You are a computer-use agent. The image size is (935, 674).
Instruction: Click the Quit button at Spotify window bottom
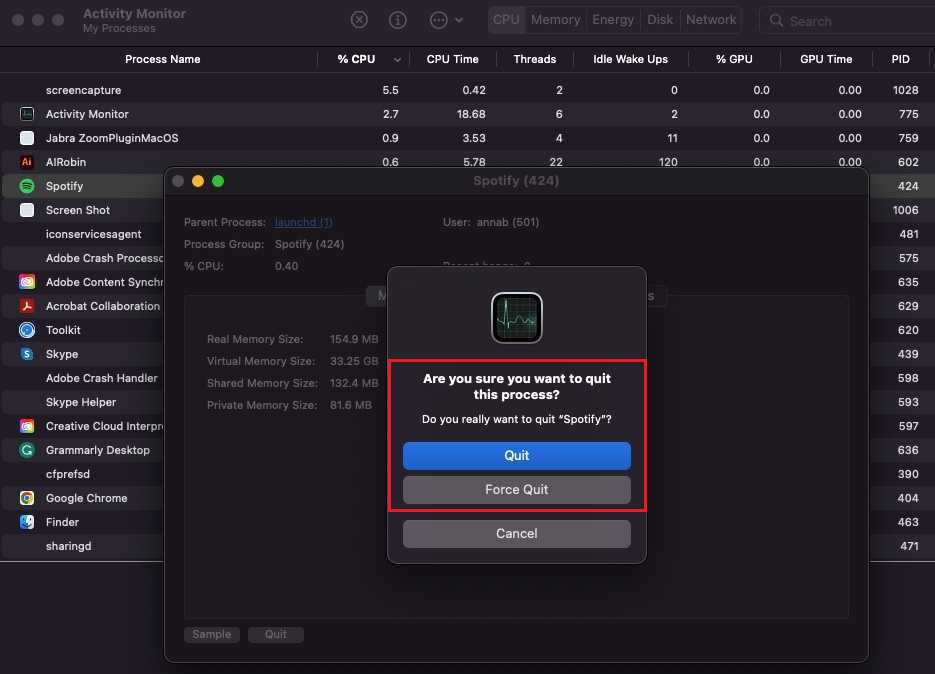pyautogui.click(x=275, y=635)
